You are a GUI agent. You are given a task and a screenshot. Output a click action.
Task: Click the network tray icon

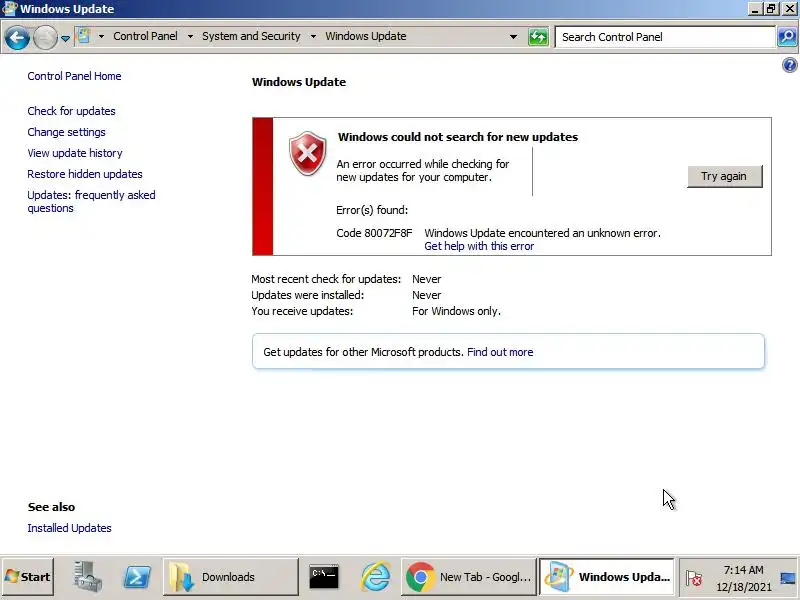(x=788, y=578)
